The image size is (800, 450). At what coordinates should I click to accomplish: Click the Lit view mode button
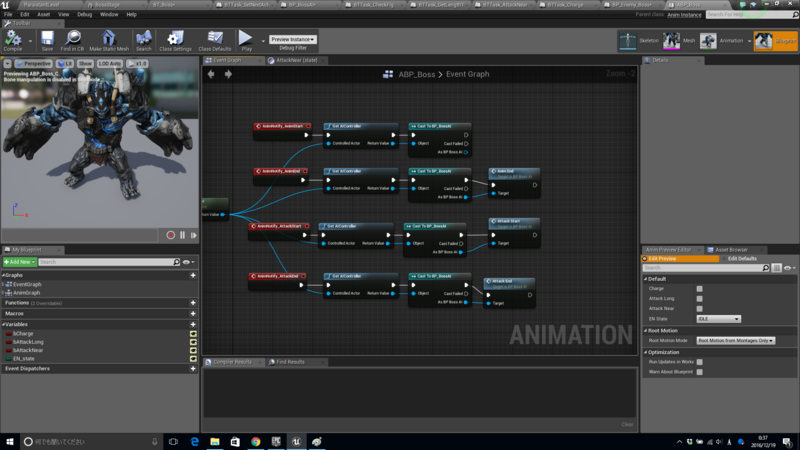pyautogui.click(x=65, y=64)
